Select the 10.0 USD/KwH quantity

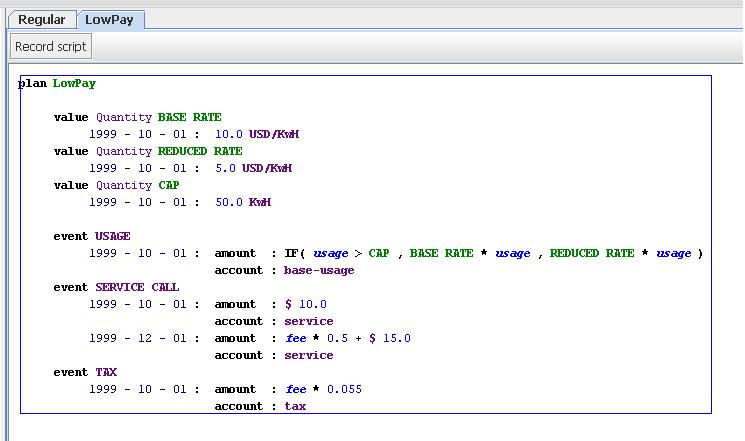pos(253,135)
